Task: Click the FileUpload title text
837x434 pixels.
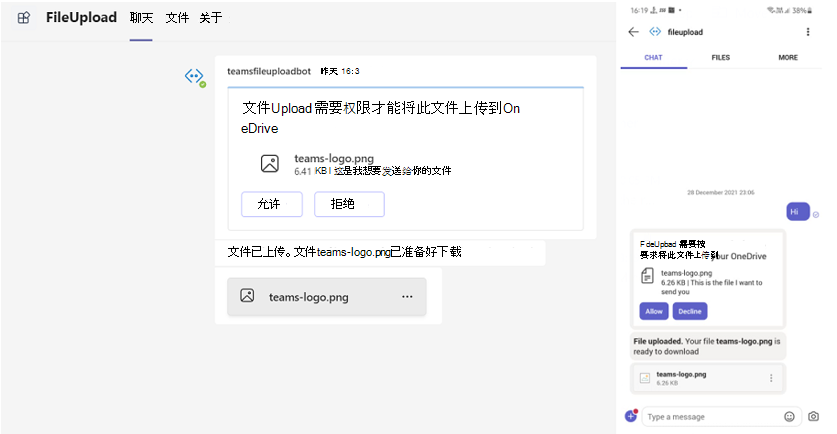Action: click(81, 18)
